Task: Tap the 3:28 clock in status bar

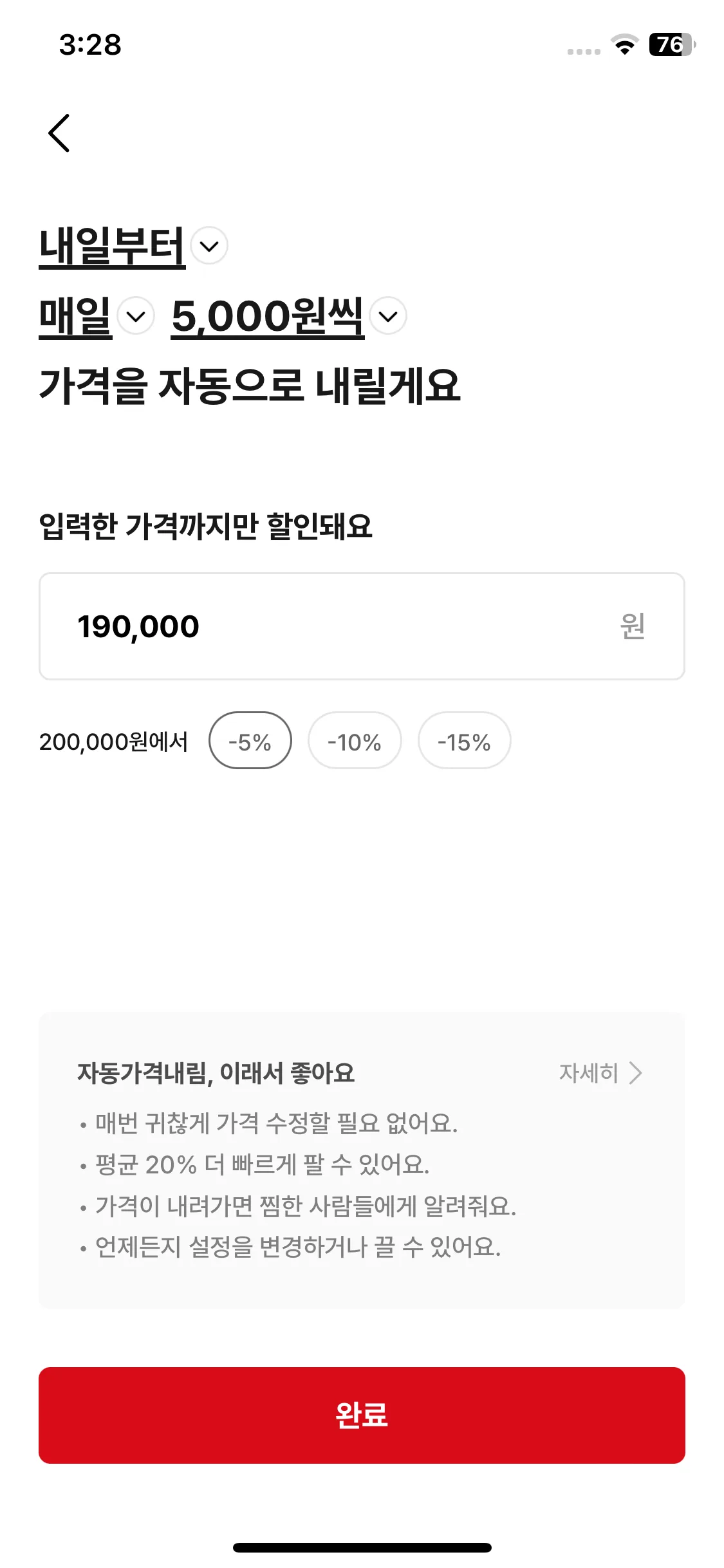Action: click(90, 45)
